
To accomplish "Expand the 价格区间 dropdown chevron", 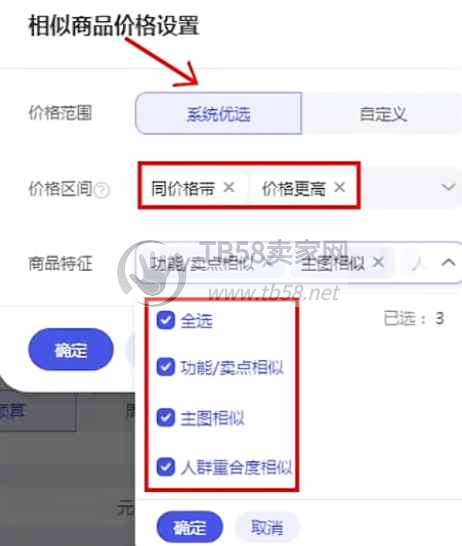I will 448,187.
